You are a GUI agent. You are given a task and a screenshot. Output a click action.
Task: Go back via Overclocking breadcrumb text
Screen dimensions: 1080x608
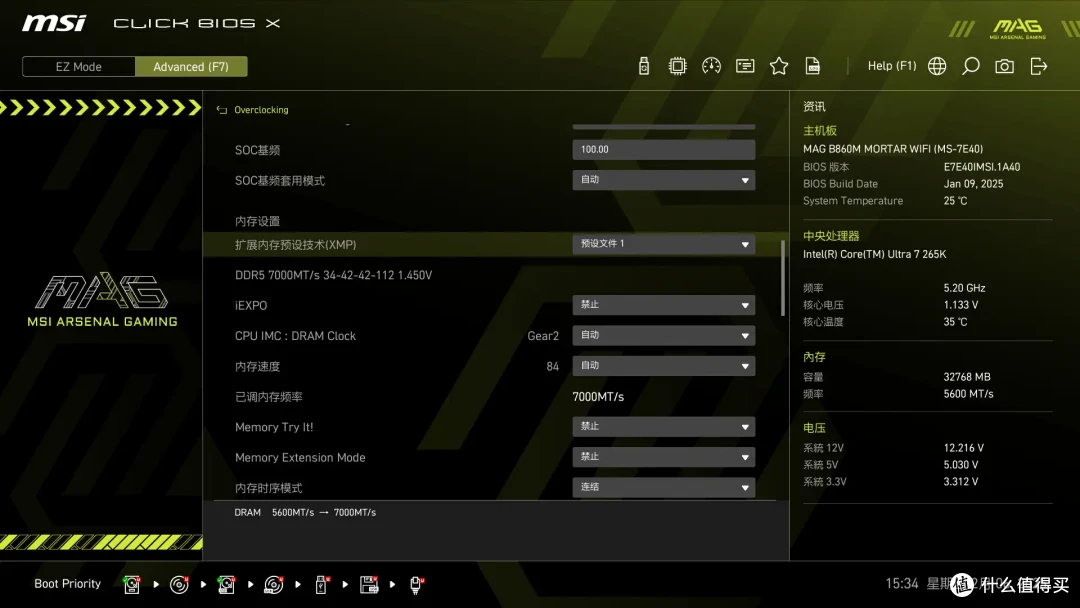(x=261, y=110)
